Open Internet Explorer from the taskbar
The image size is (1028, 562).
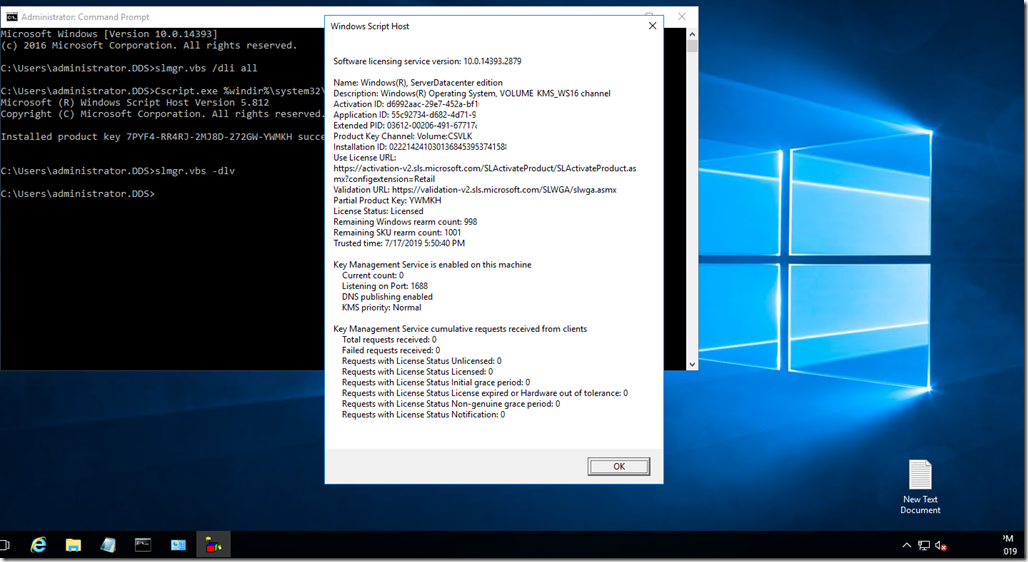pos(38,545)
